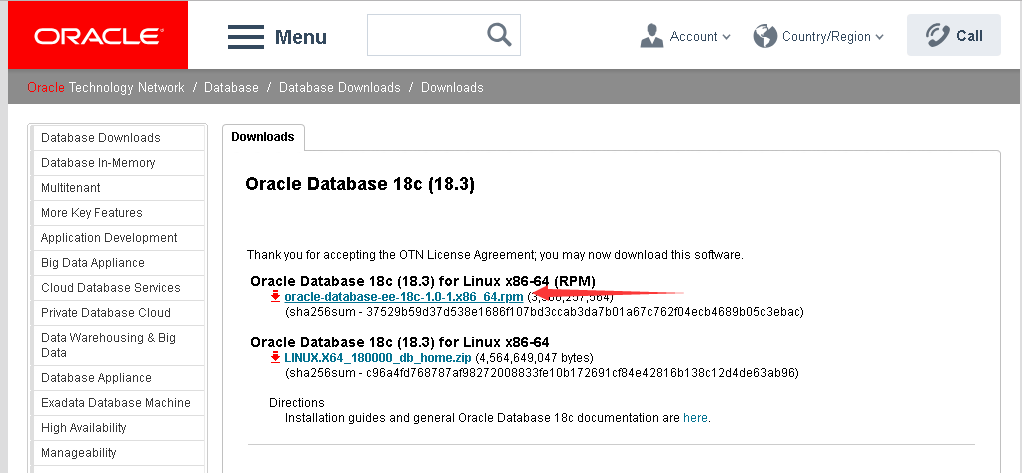This screenshot has width=1022, height=473.
Task: Download oracle-database-ee-18c-1.0-1.x86_64.rpm
Action: (x=403, y=297)
